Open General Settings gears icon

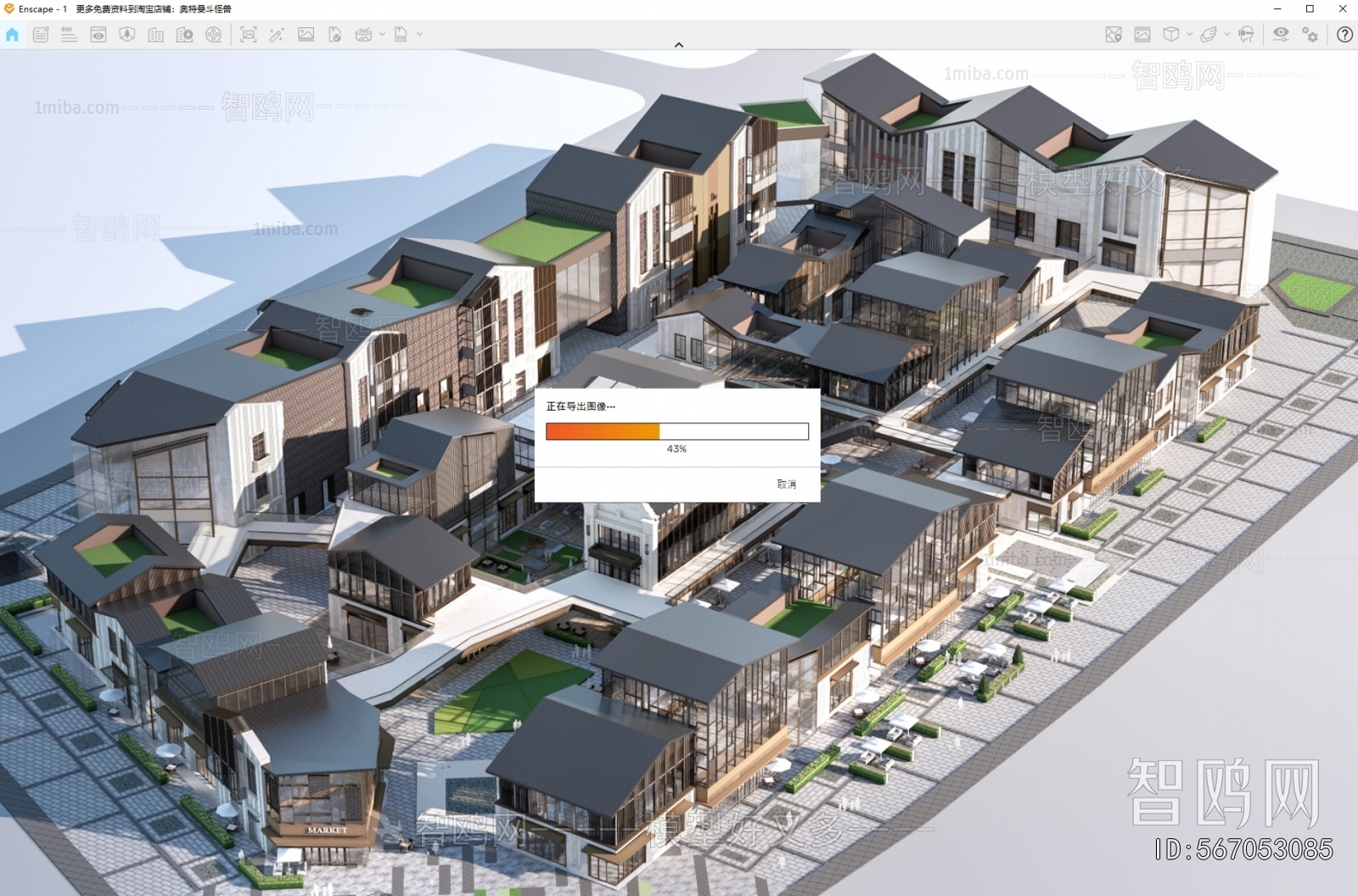click(1309, 36)
